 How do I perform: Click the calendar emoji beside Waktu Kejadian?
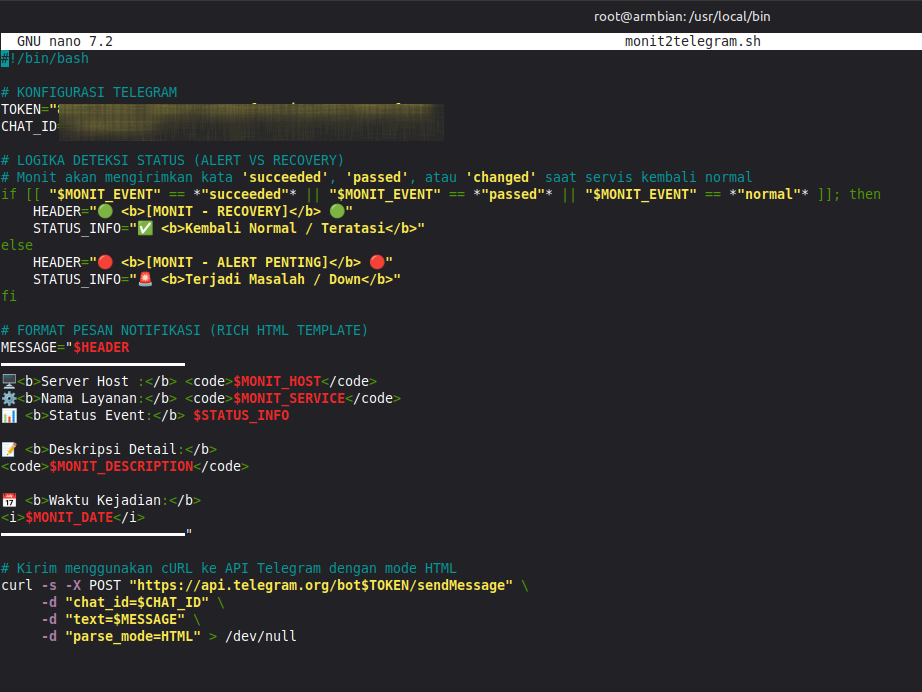tap(9, 500)
